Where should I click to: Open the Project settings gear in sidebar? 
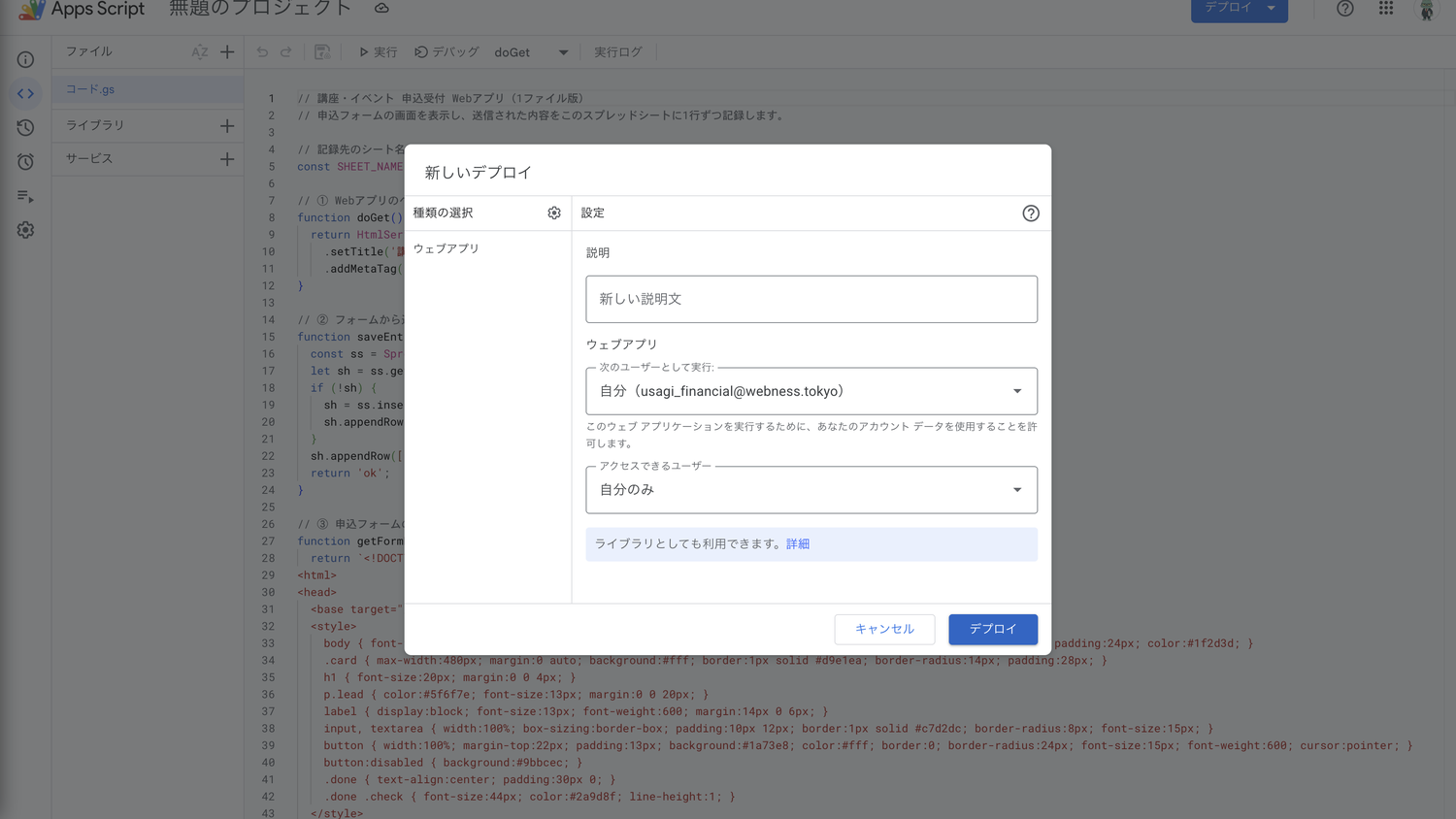coord(25,230)
